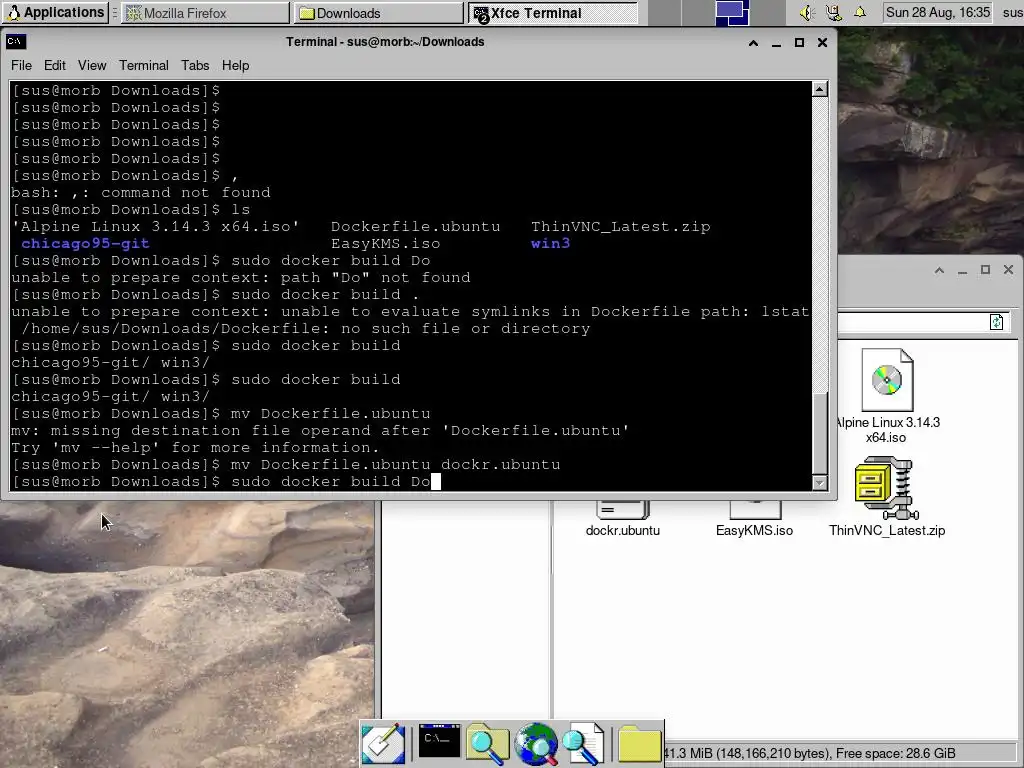Switch to the first gray workspace in pager
1024x768 pixels.
pos(664,12)
